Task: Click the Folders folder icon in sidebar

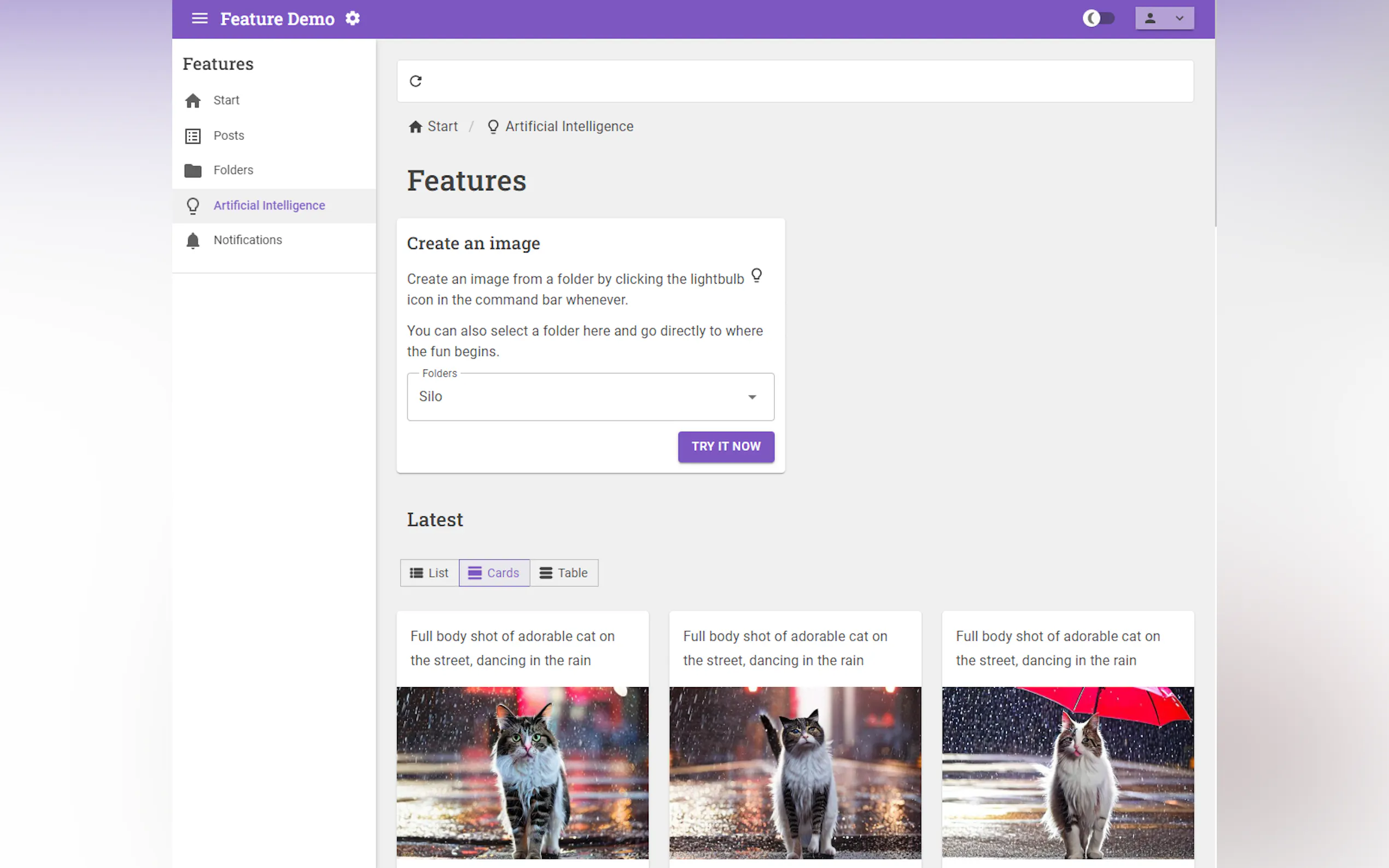Action: point(193,171)
